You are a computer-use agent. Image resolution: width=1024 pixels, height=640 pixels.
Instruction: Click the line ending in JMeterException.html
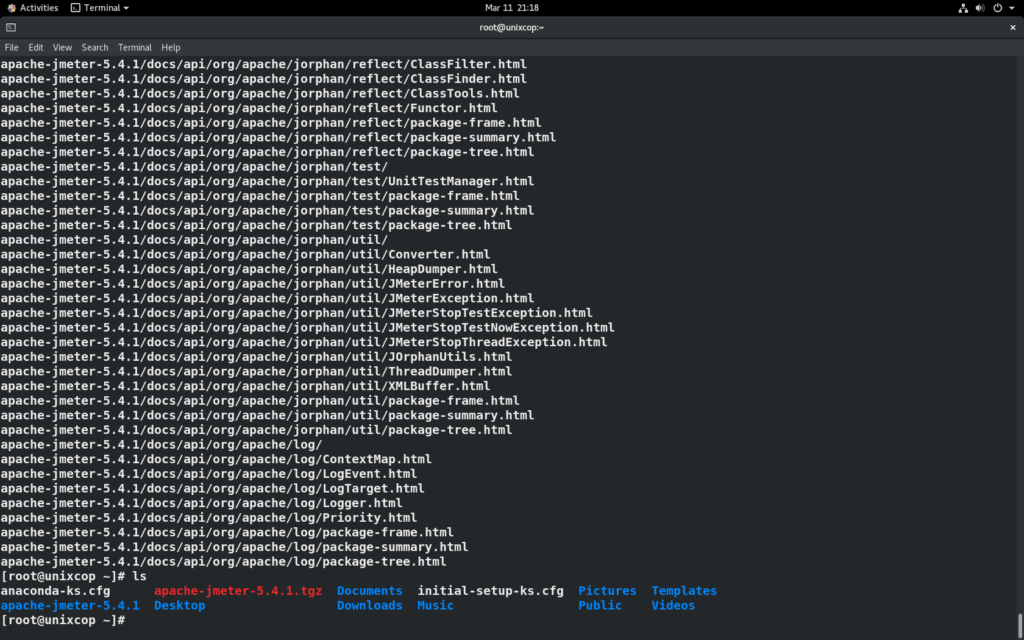tap(267, 298)
